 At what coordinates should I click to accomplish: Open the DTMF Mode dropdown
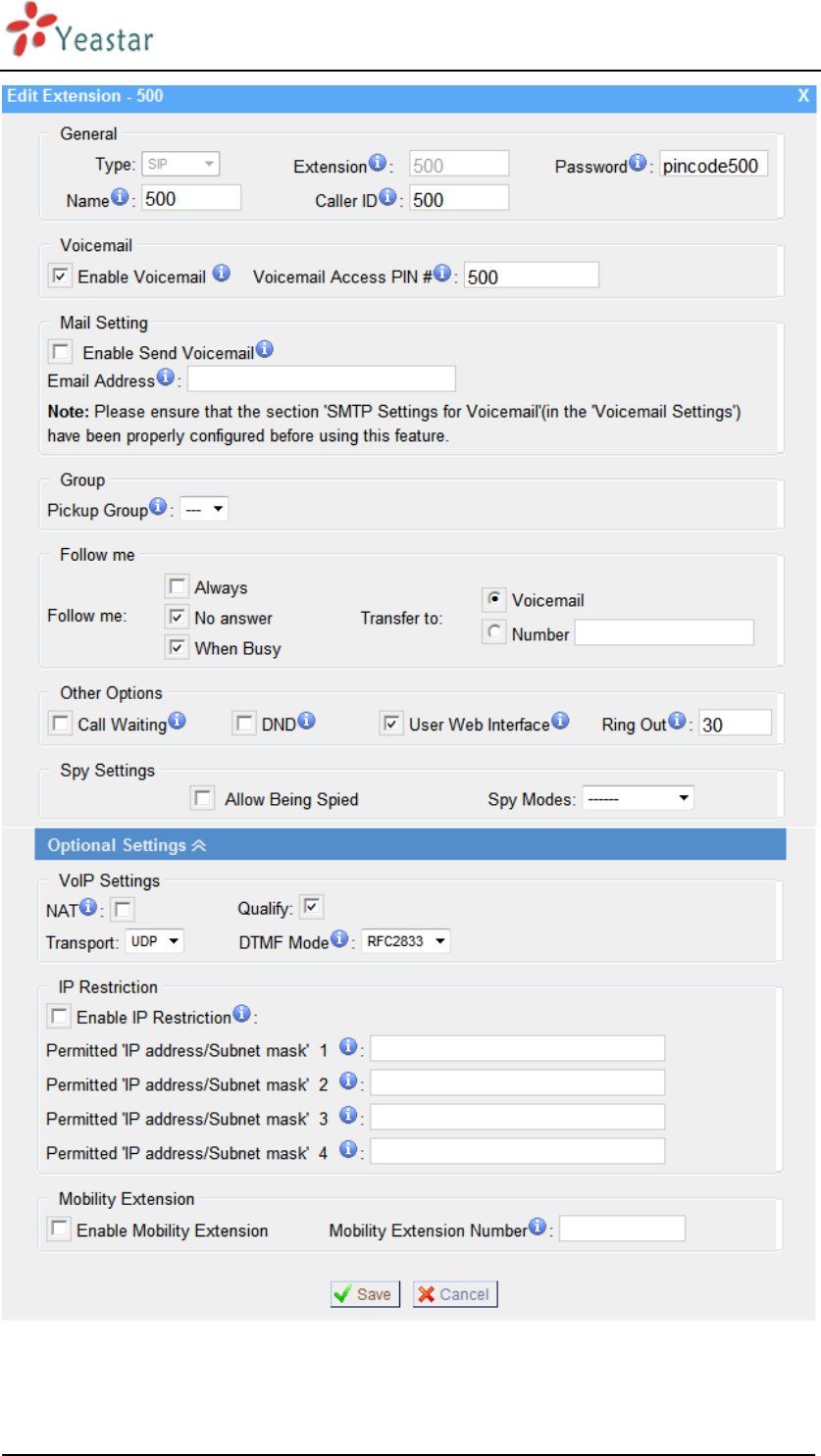pyautogui.click(x=406, y=941)
